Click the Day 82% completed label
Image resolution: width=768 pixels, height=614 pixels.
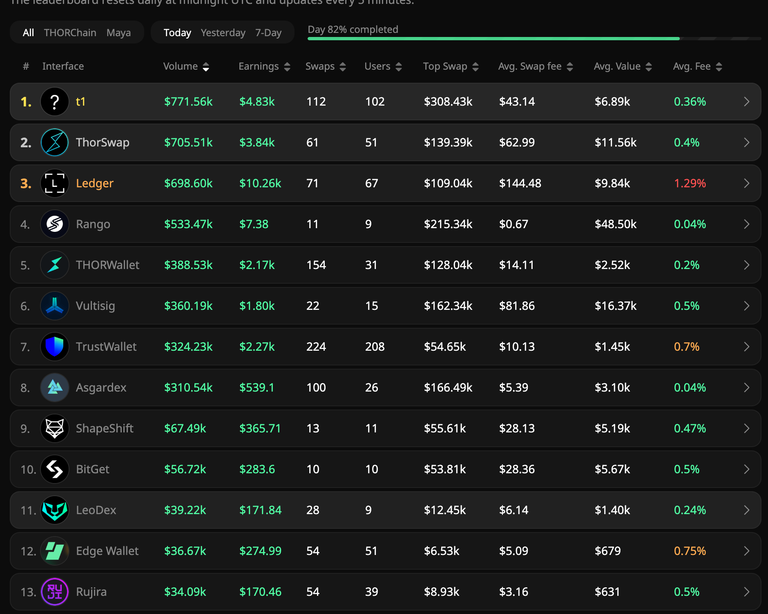pos(353,29)
